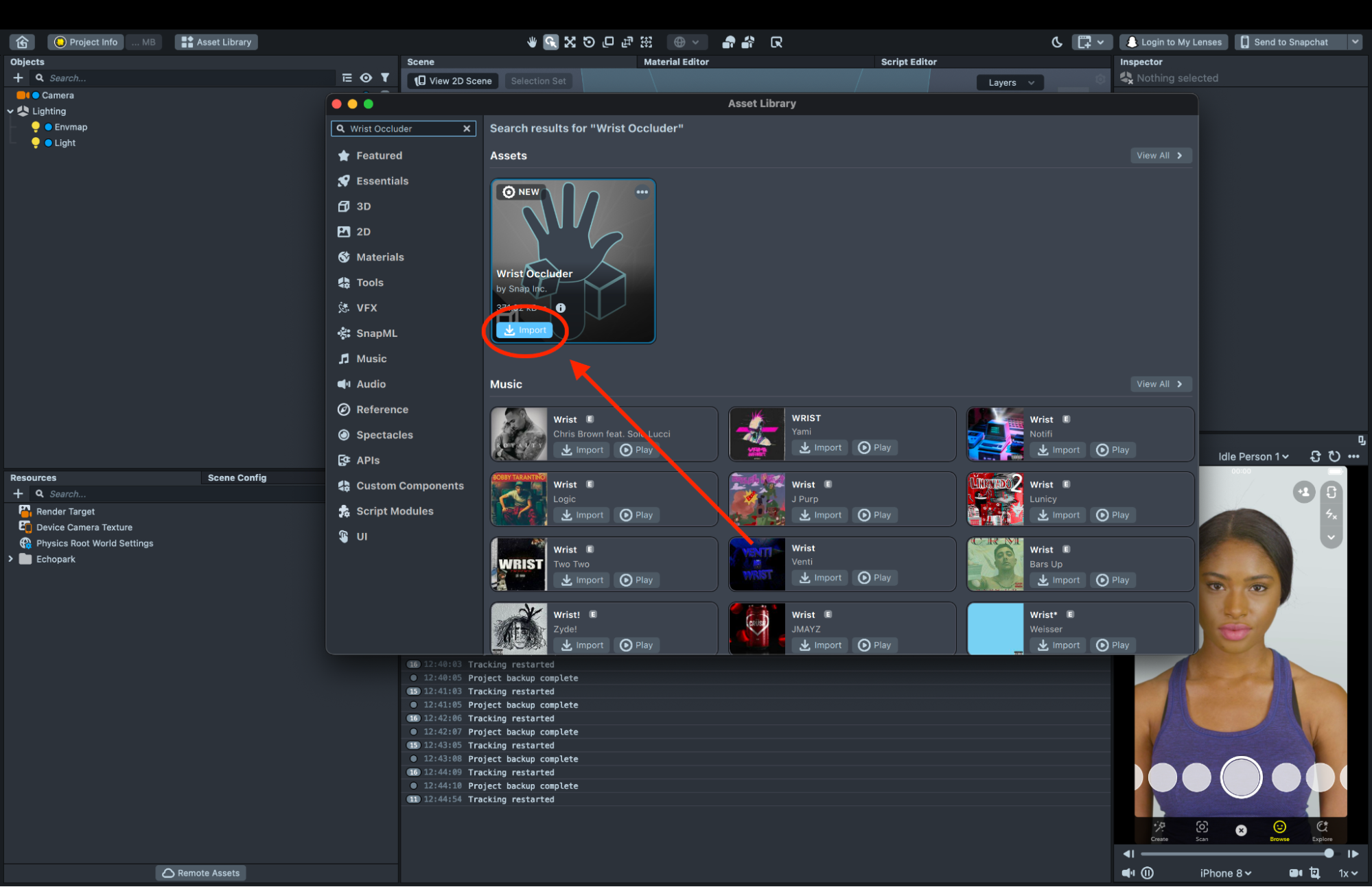1372x887 pixels.
Task: Click the add object plus icon
Action: point(18,78)
